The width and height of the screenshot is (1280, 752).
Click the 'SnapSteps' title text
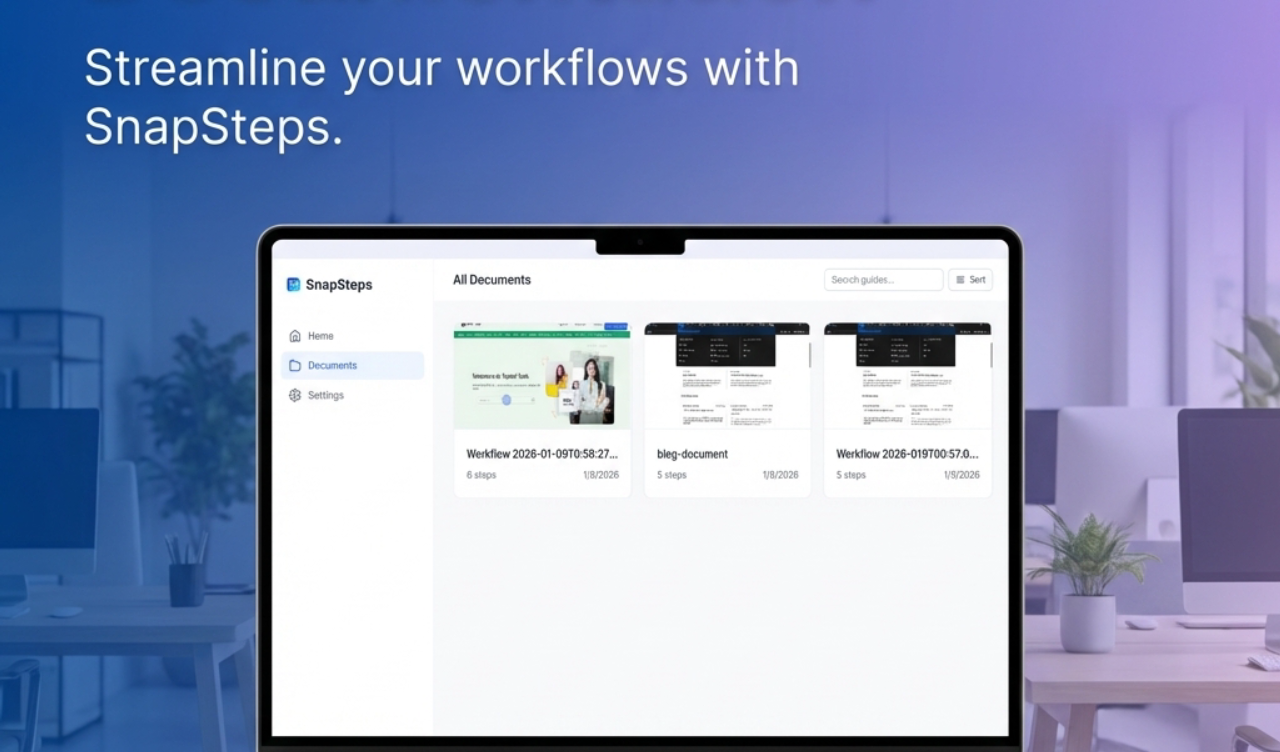click(338, 285)
